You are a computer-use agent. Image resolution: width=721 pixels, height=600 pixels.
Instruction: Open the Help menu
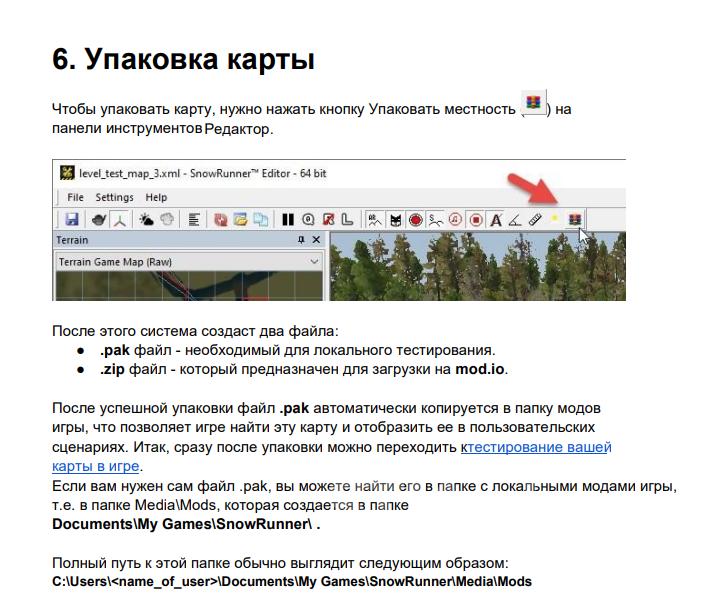tap(156, 197)
